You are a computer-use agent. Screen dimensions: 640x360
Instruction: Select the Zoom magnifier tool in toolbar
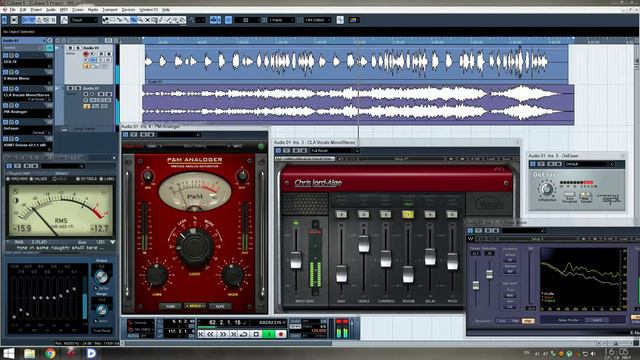[140, 20]
